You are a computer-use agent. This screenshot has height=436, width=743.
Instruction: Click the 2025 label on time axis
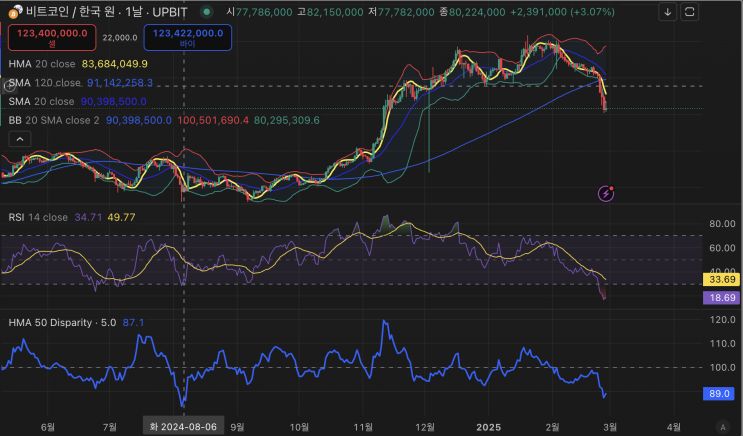coord(489,427)
